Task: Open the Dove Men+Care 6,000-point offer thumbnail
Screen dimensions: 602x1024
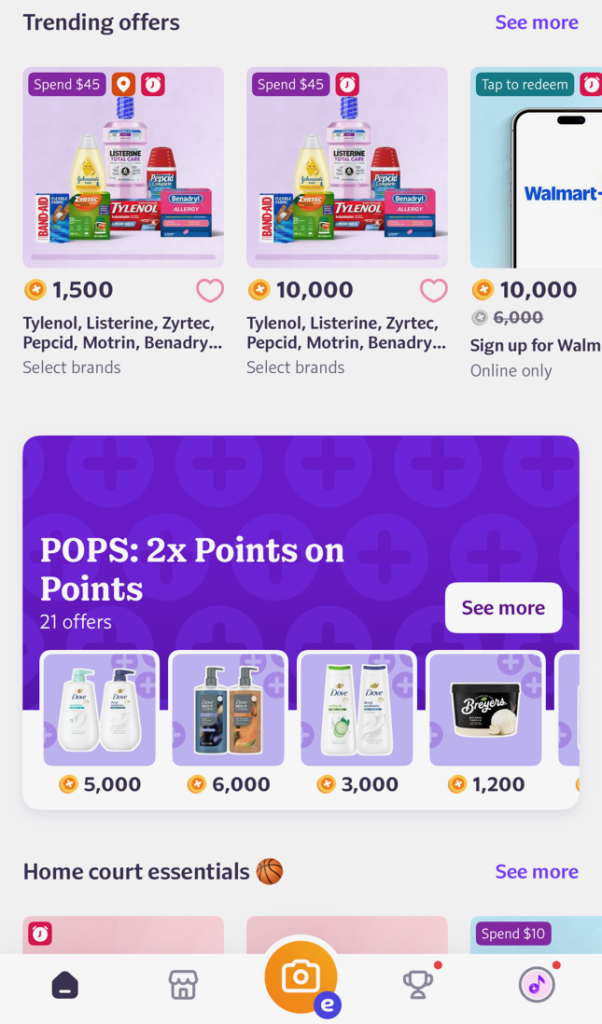Action: [228, 710]
